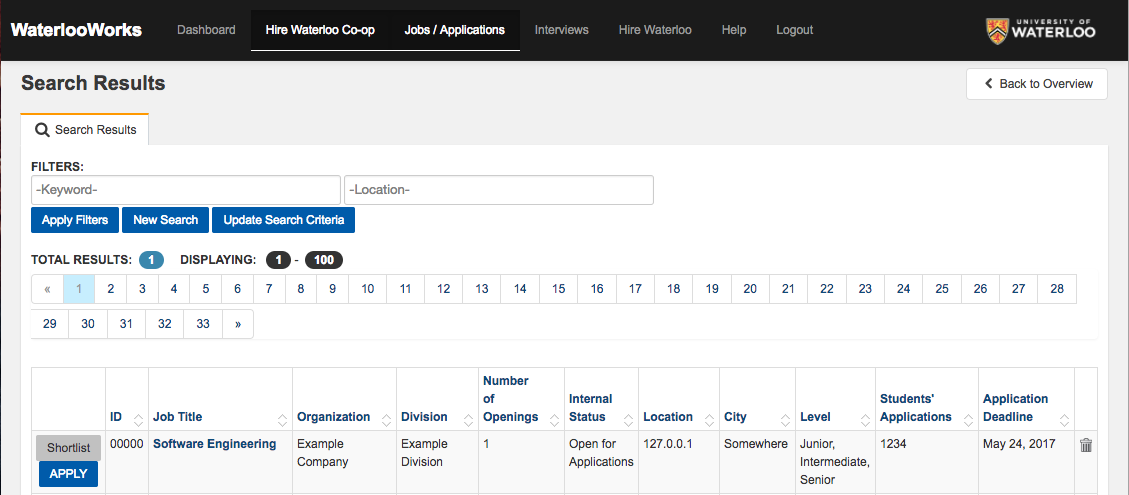The image size is (1129, 495).
Task: Open Jobs / Applications menu
Action: tap(454, 30)
